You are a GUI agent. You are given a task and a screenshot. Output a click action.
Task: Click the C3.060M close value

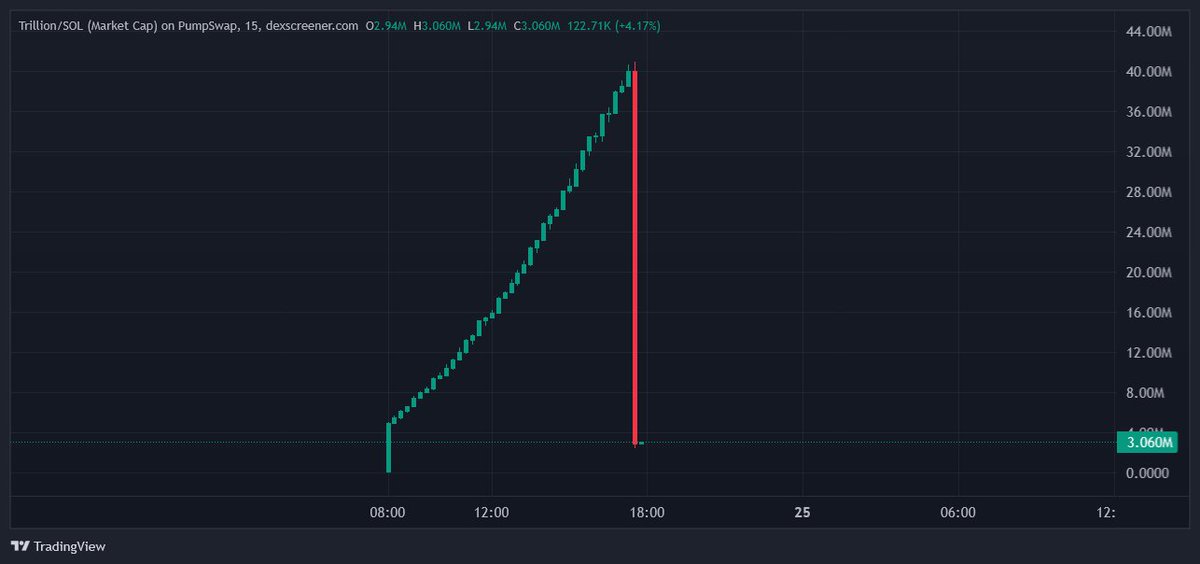tap(539, 26)
